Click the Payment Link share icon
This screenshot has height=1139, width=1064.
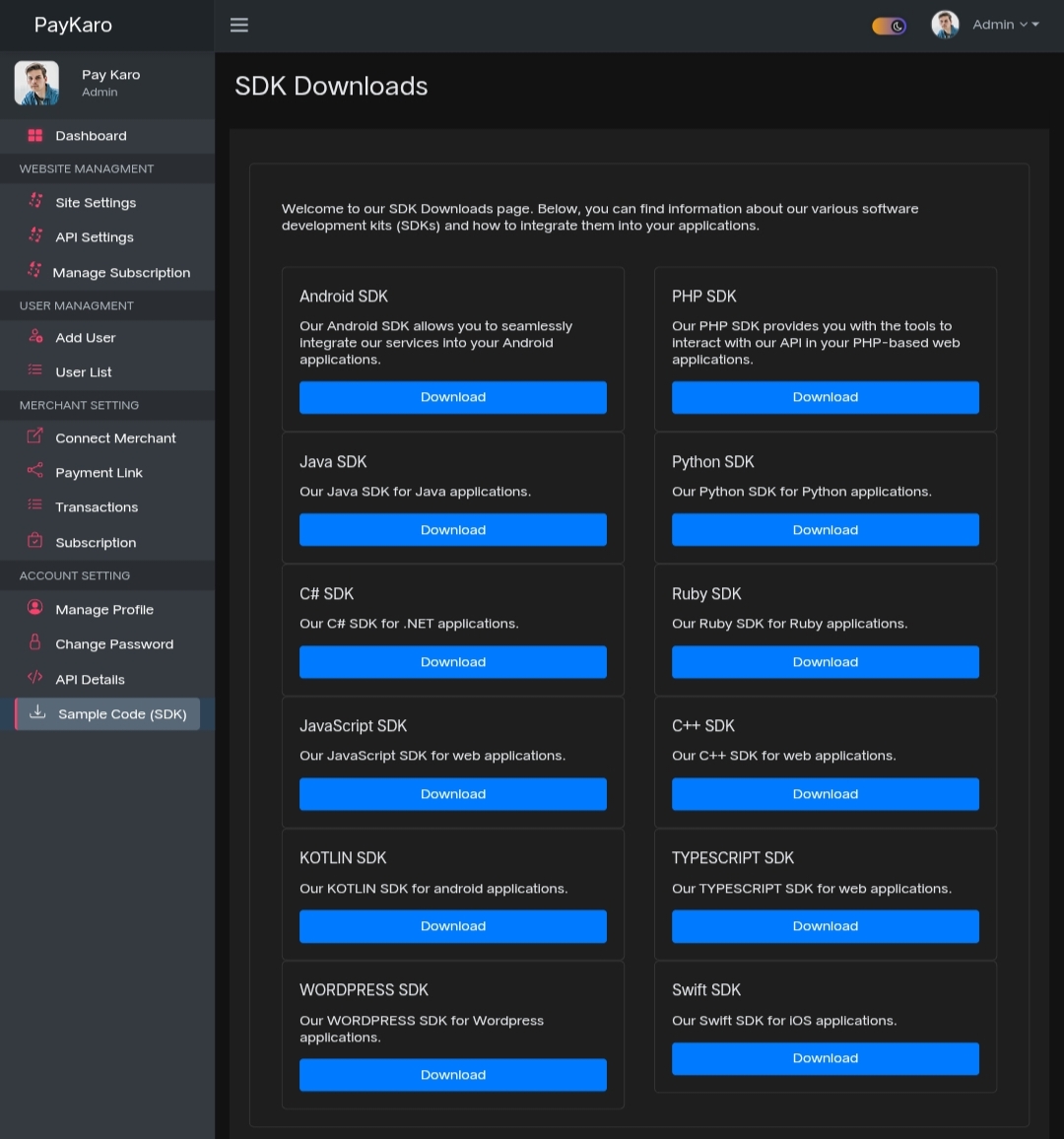[x=35, y=471]
